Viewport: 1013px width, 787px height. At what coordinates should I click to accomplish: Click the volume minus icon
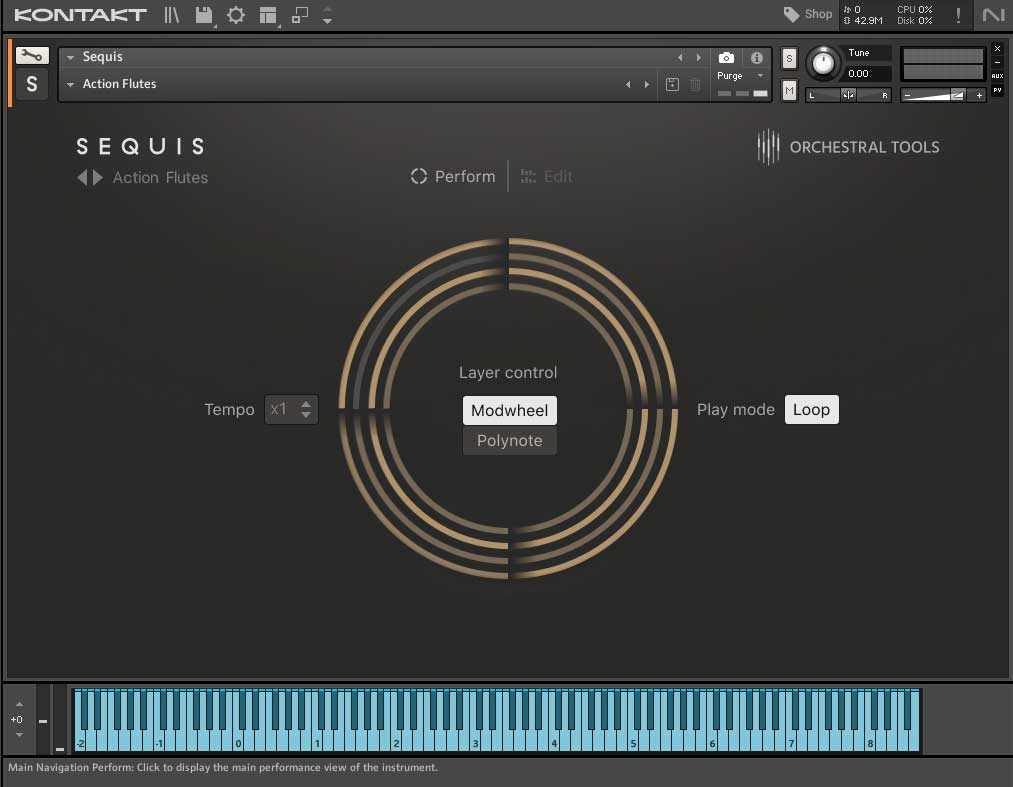click(x=908, y=96)
